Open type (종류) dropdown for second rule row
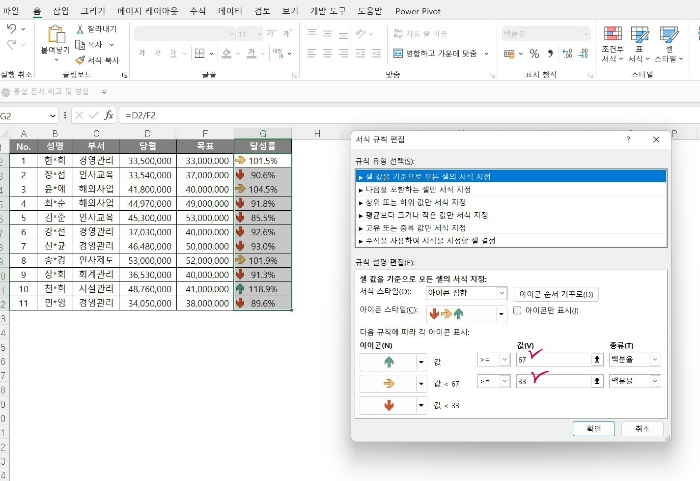The width and height of the screenshot is (700, 481). (655, 381)
